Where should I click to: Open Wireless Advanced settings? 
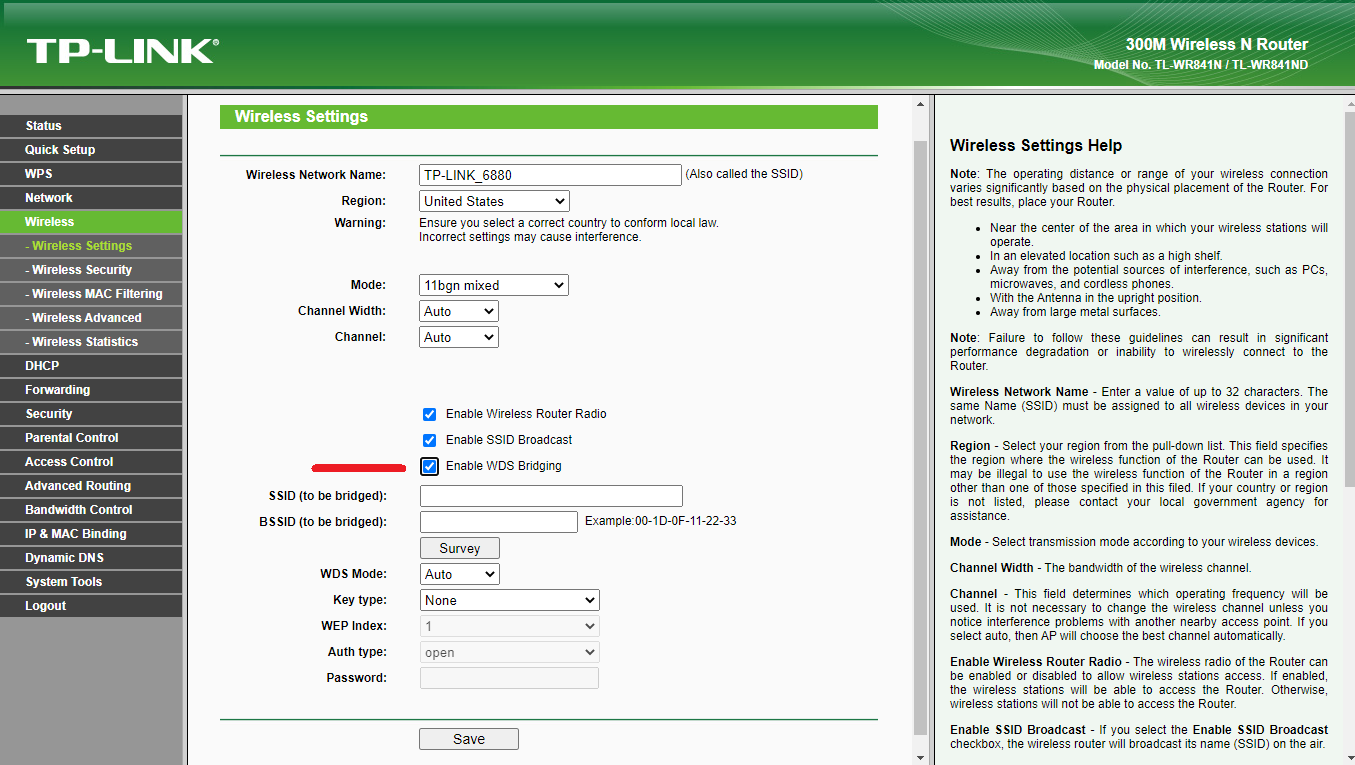click(x=91, y=318)
